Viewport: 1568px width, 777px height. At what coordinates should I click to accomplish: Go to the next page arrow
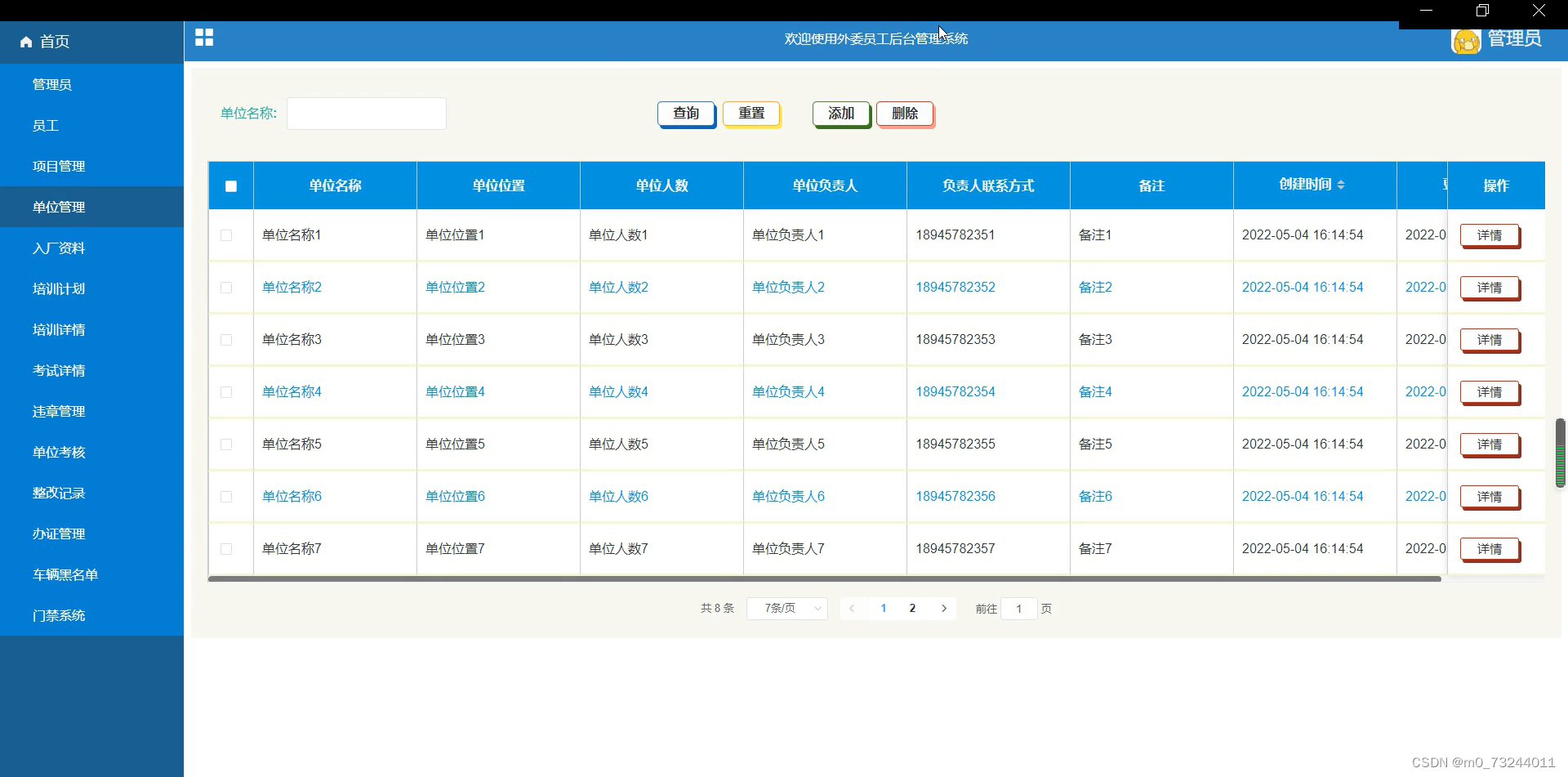tap(944, 609)
